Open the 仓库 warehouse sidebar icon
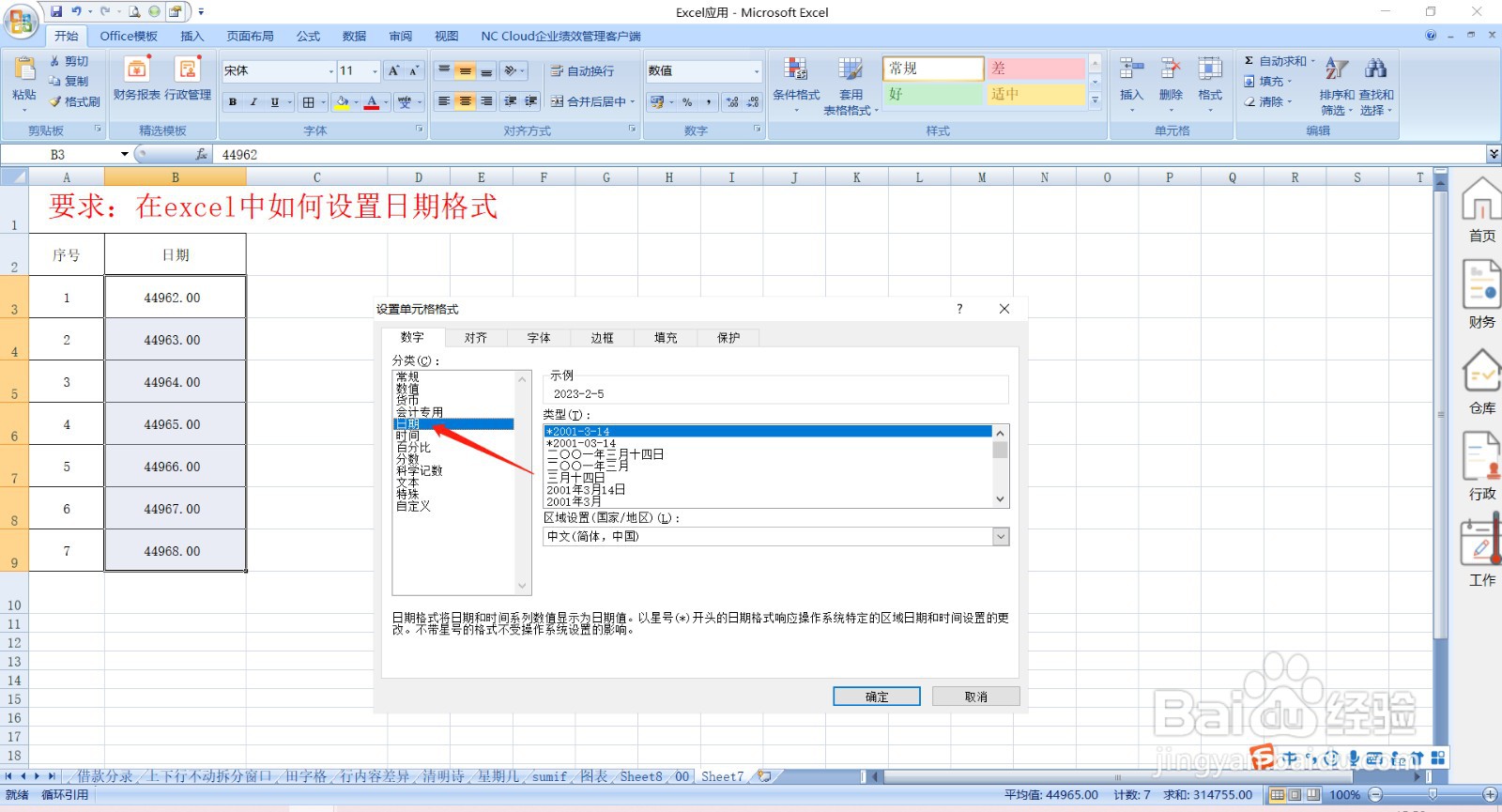The image size is (1502, 812). tap(1482, 371)
